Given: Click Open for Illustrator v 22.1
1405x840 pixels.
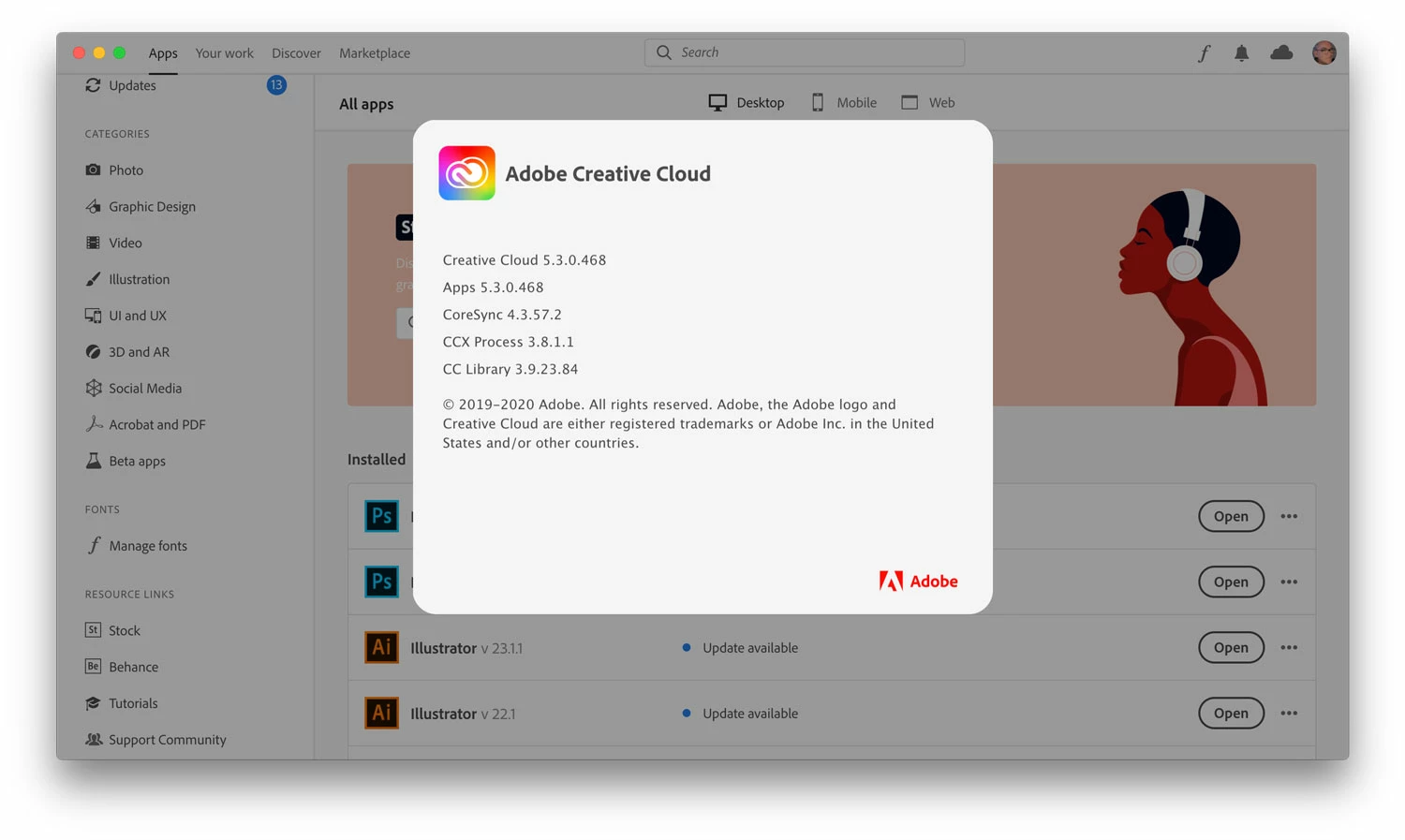Looking at the screenshot, I should 1231,713.
